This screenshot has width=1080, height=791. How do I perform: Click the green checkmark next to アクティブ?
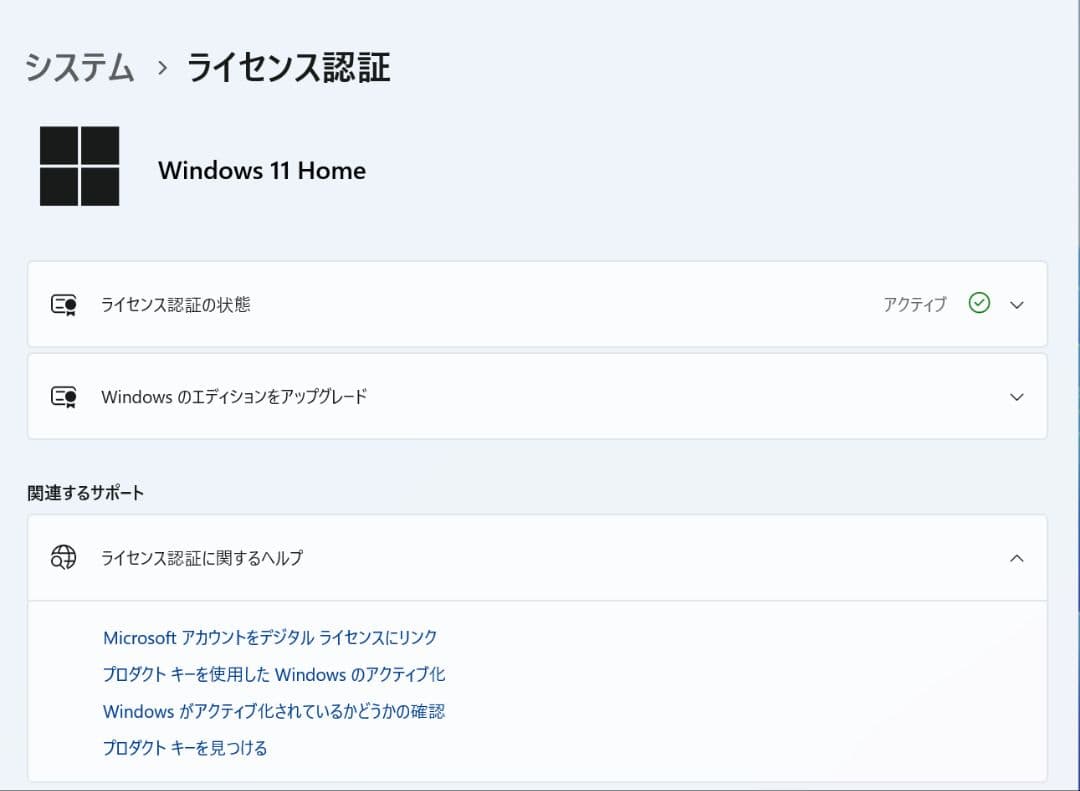tap(979, 304)
